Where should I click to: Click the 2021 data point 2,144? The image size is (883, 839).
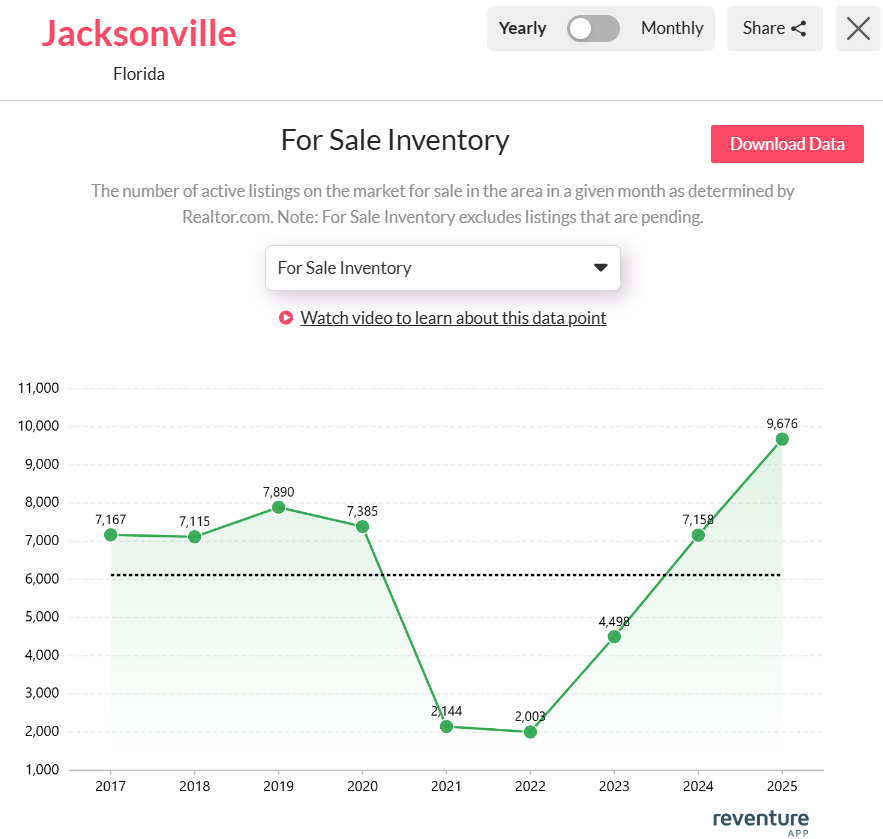coord(447,726)
